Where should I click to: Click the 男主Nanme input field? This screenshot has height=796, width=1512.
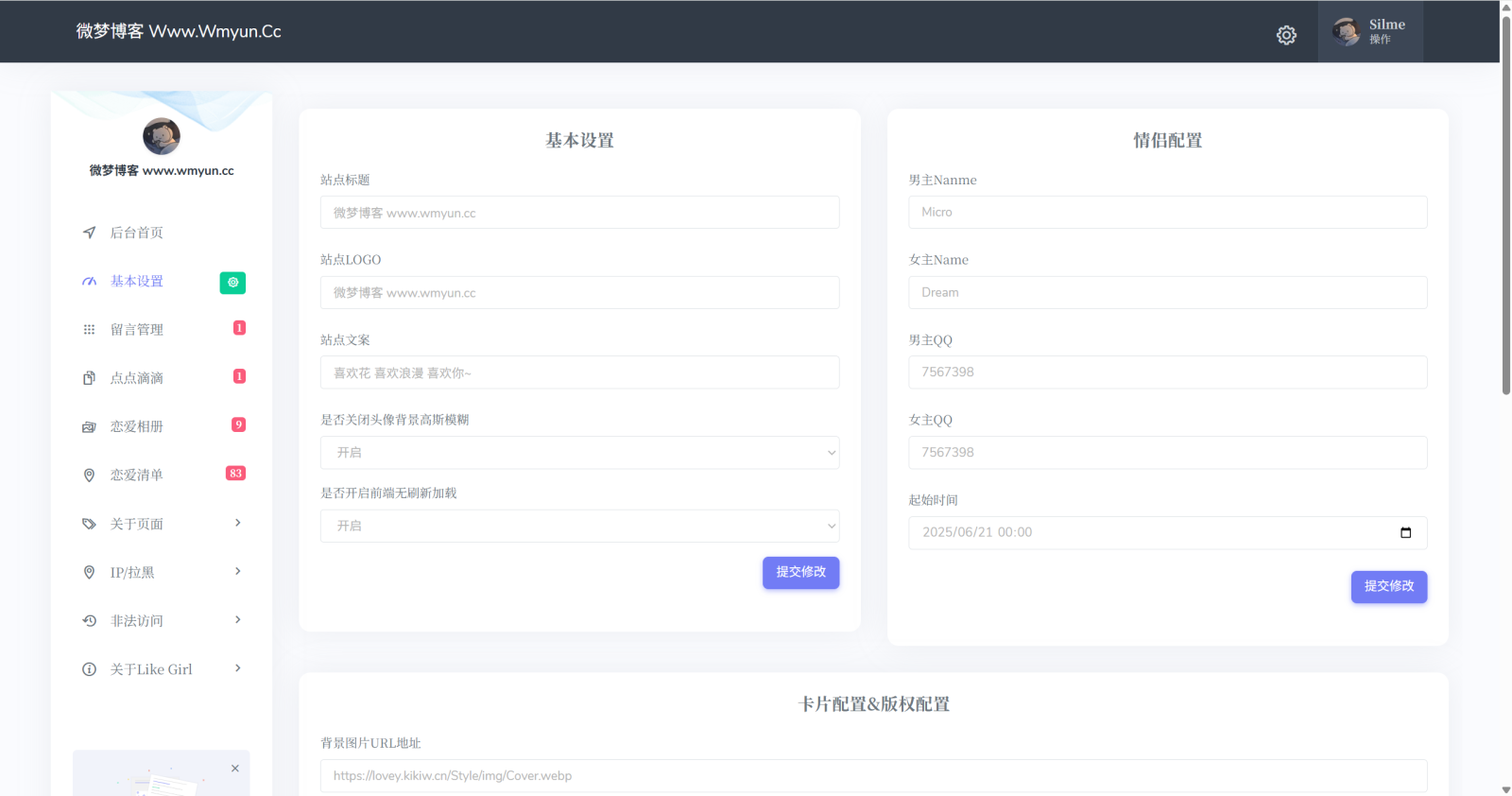pyautogui.click(x=1168, y=213)
